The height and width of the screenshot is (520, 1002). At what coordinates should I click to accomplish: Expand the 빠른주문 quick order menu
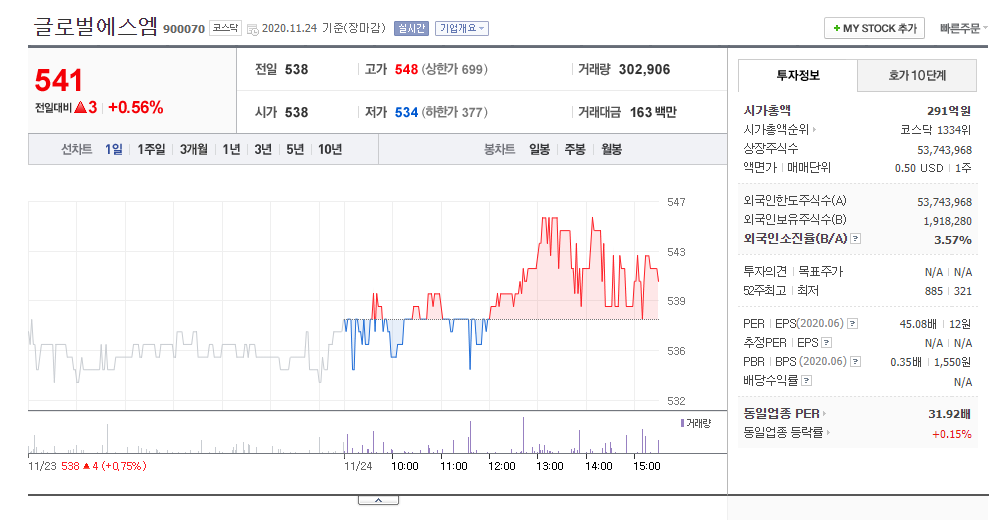click(x=963, y=28)
